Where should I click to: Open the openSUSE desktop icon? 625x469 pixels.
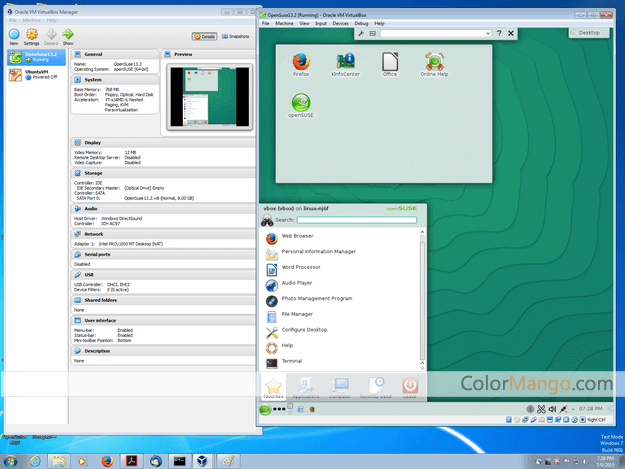tap(301, 105)
